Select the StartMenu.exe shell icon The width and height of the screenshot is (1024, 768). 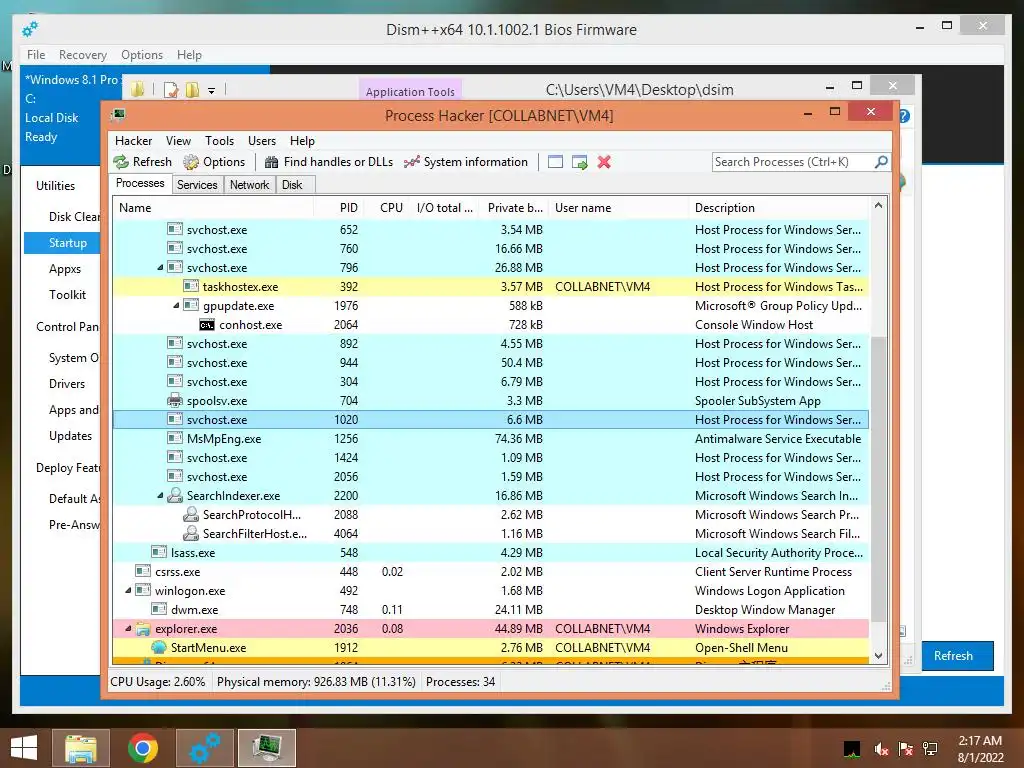[x=159, y=647]
